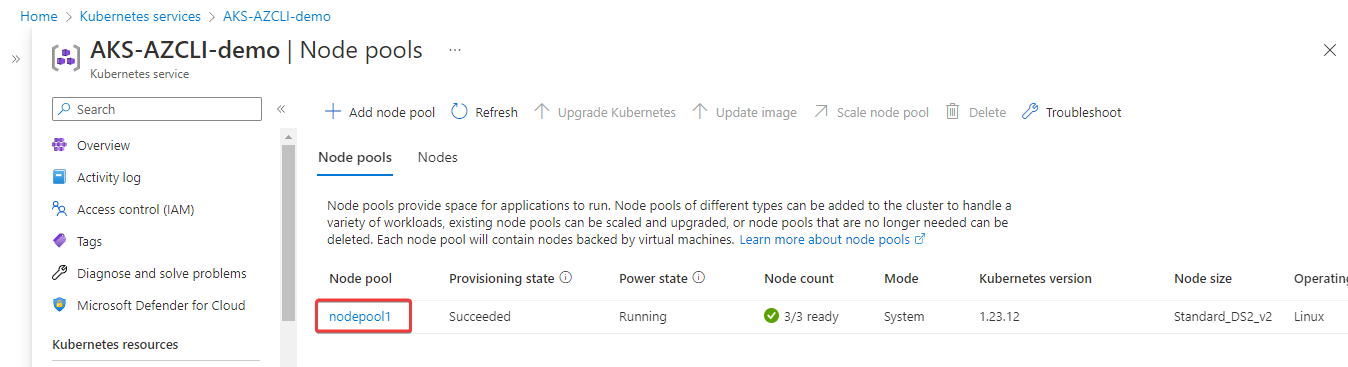Image resolution: width=1348 pixels, height=367 pixels.
Task: Open the Troubleshoot tool
Action: click(1071, 112)
